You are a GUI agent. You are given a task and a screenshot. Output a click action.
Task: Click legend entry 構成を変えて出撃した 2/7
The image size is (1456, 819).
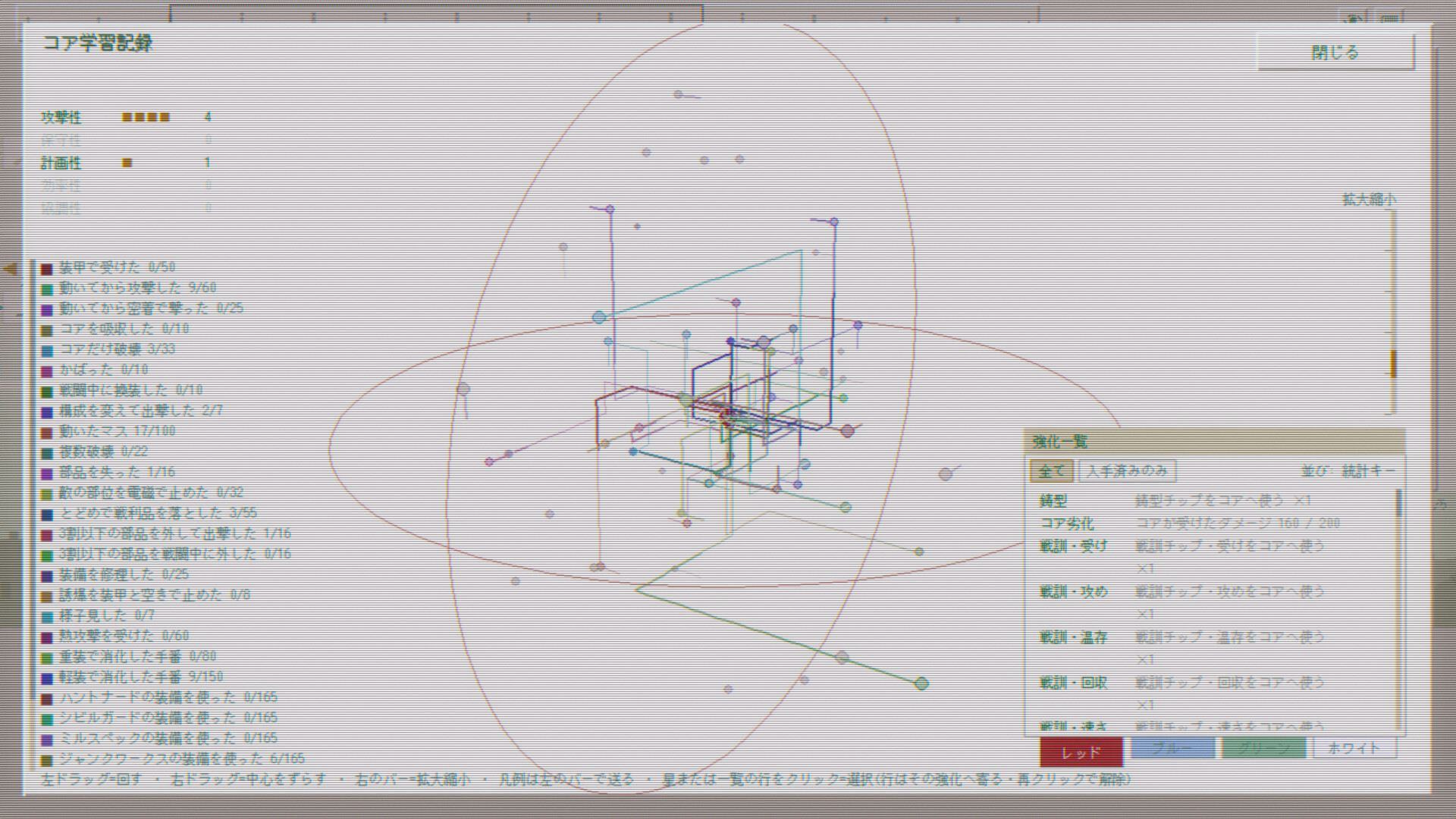[x=132, y=411]
